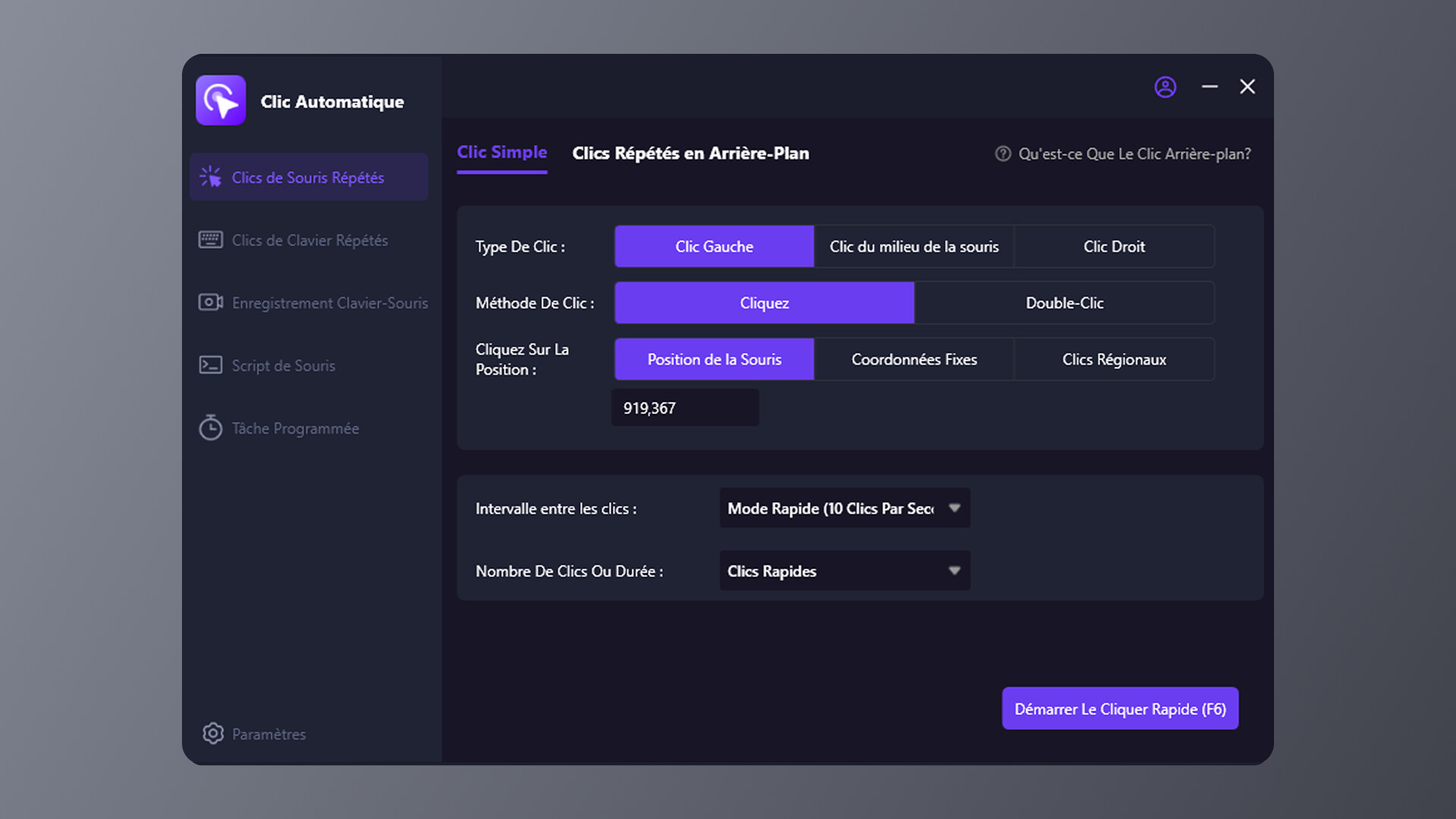1456x819 pixels.
Task: Click the Tâche Programmée stopwatch icon
Action: point(210,428)
